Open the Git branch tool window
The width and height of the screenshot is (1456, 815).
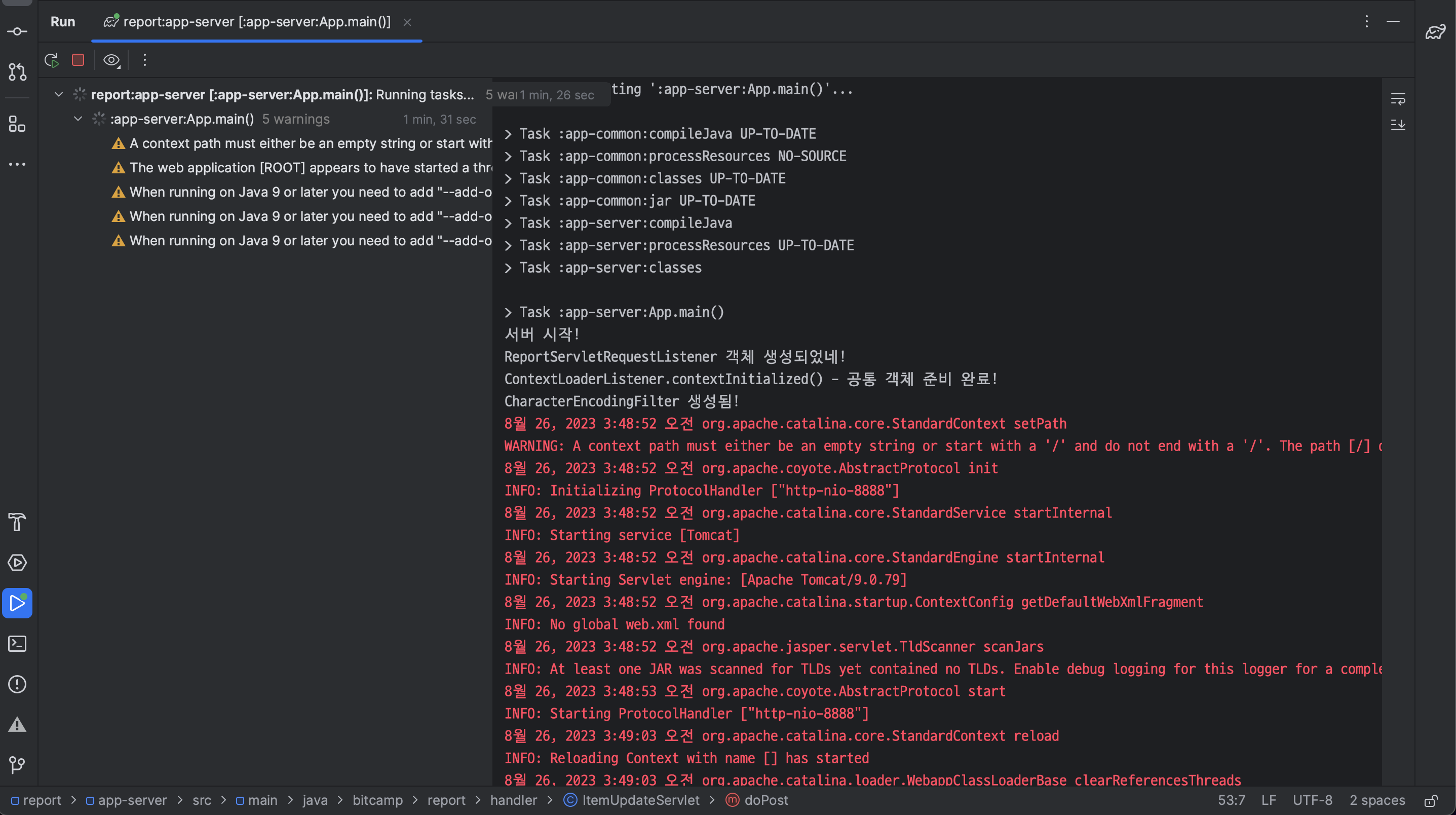coord(17,765)
